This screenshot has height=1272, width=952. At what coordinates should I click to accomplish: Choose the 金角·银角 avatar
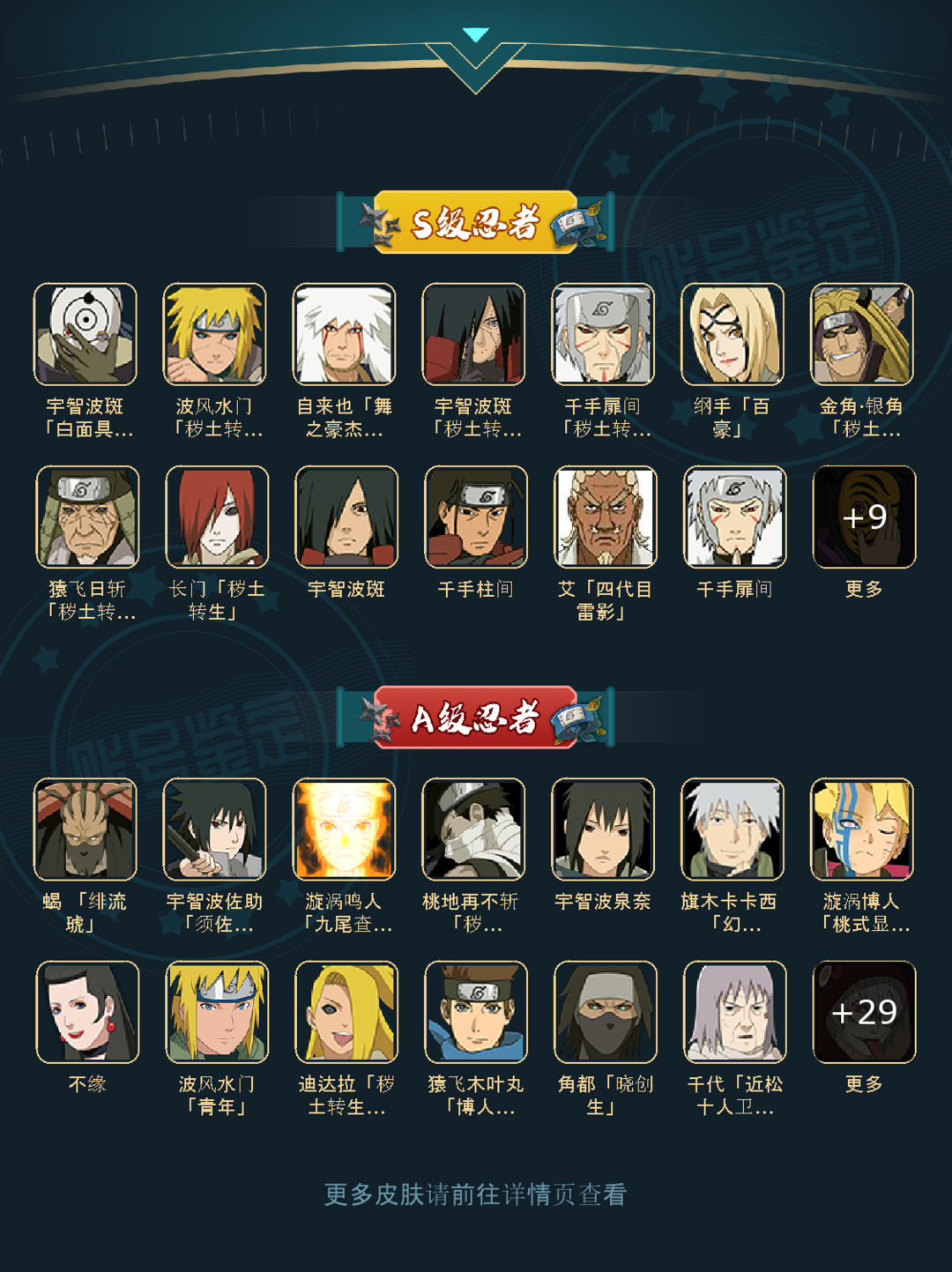pyautogui.click(x=862, y=334)
